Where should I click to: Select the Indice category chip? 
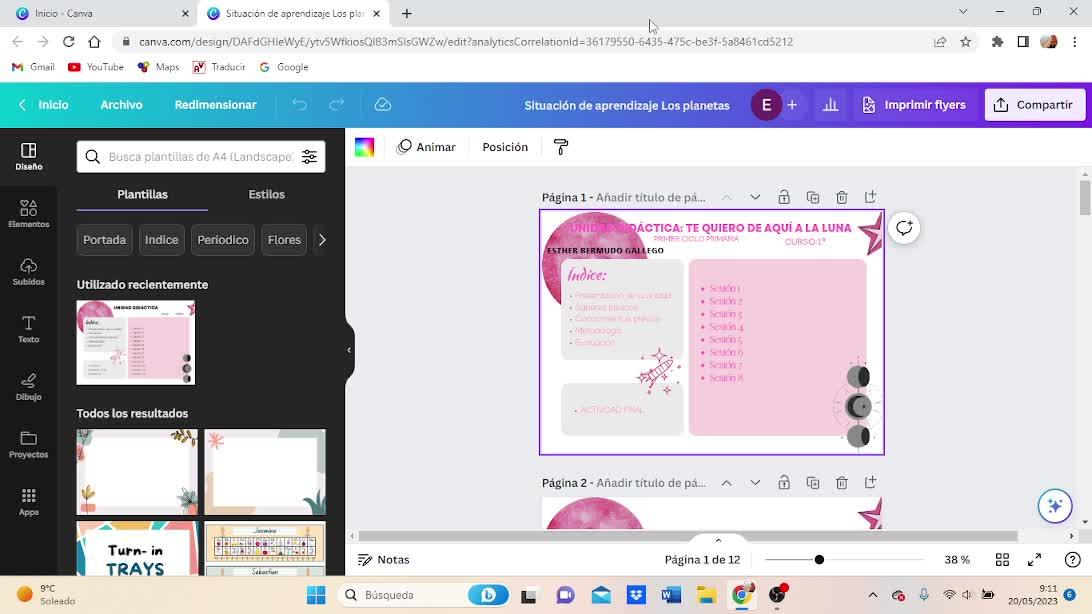pyautogui.click(x=162, y=239)
